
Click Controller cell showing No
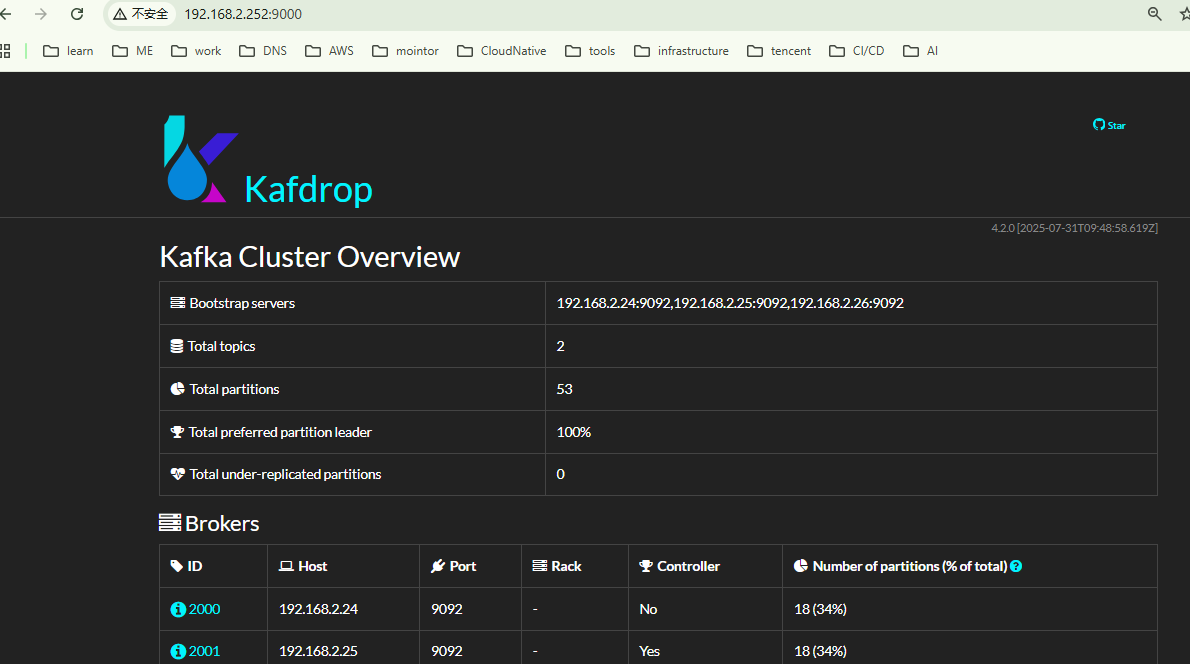pos(648,609)
